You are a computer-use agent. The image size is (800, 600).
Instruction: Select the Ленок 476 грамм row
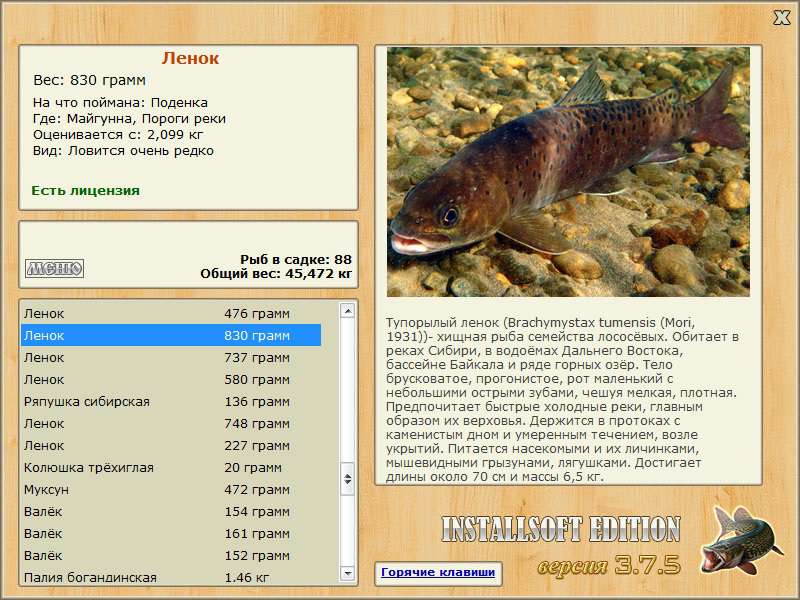(x=171, y=313)
